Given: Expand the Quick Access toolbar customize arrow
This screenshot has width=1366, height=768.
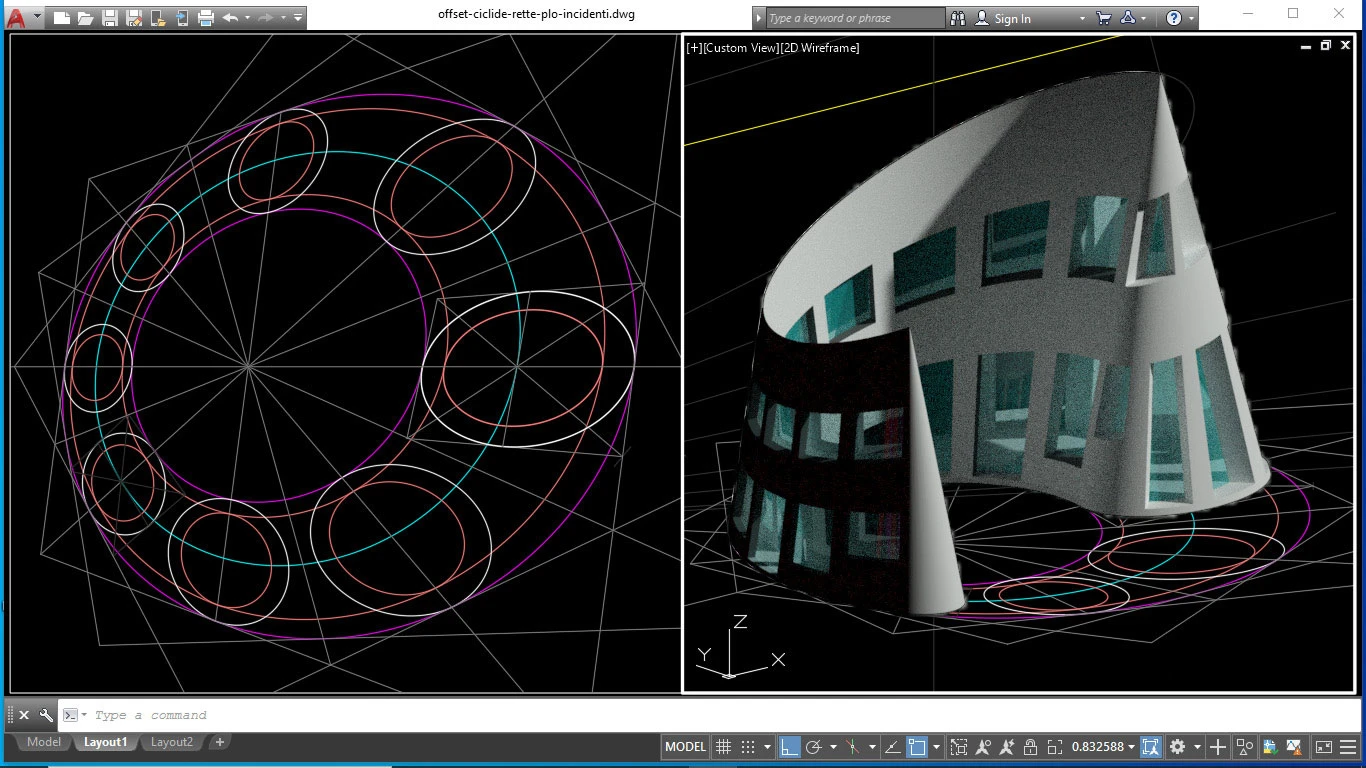Looking at the screenshot, I should (x=298, y=18).
